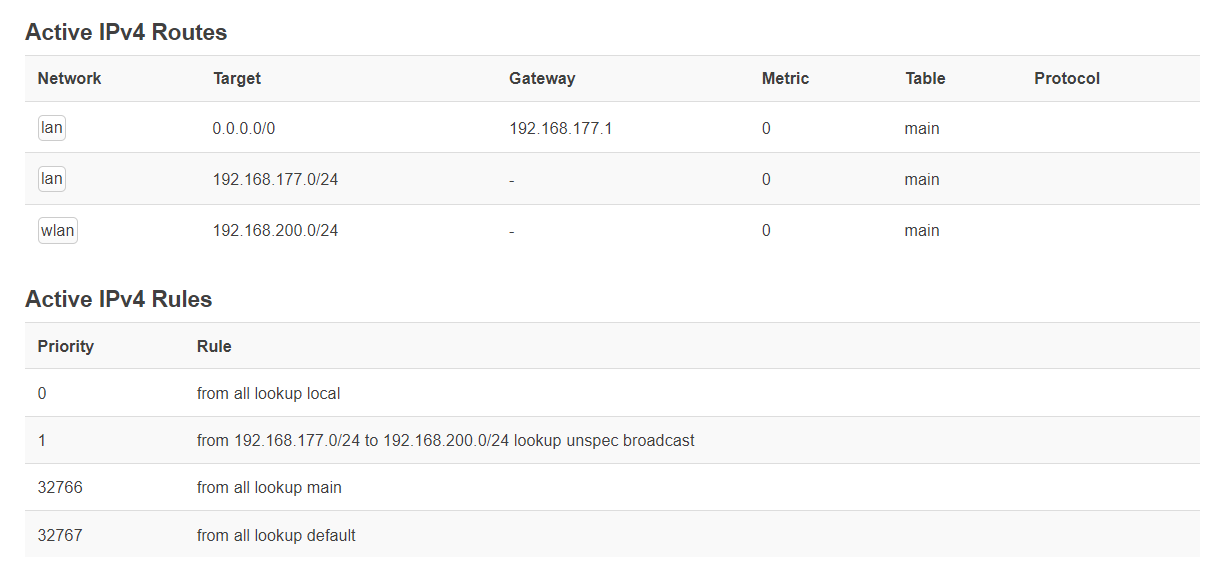Open the wlan network badge

57,230
